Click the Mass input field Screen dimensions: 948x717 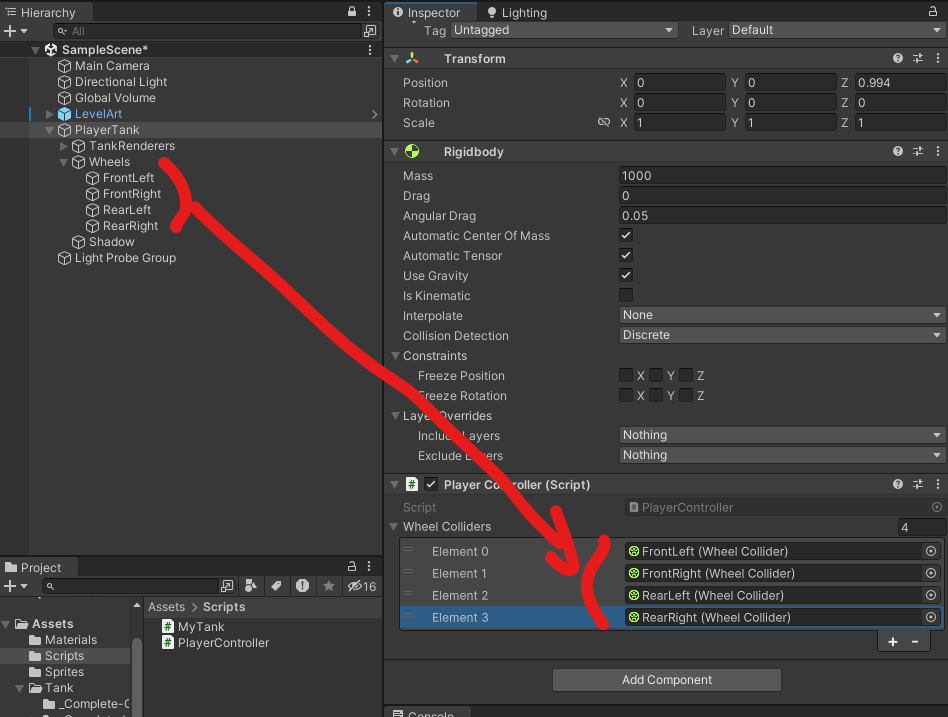782,176
